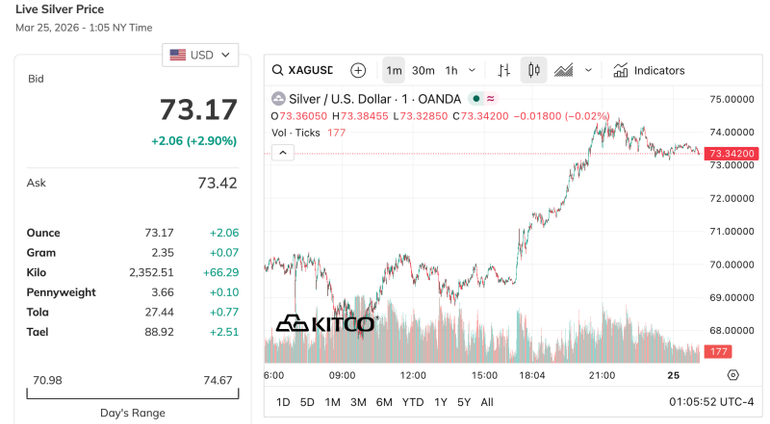Select the YTD date range
Screen dimensions: 770x424
coord(412,402)
